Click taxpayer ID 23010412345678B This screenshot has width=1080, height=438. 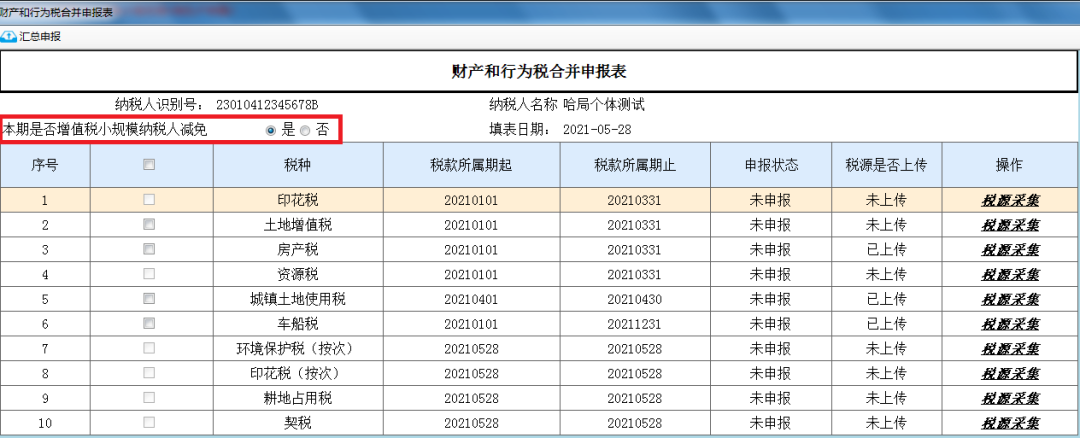point(267,105)
